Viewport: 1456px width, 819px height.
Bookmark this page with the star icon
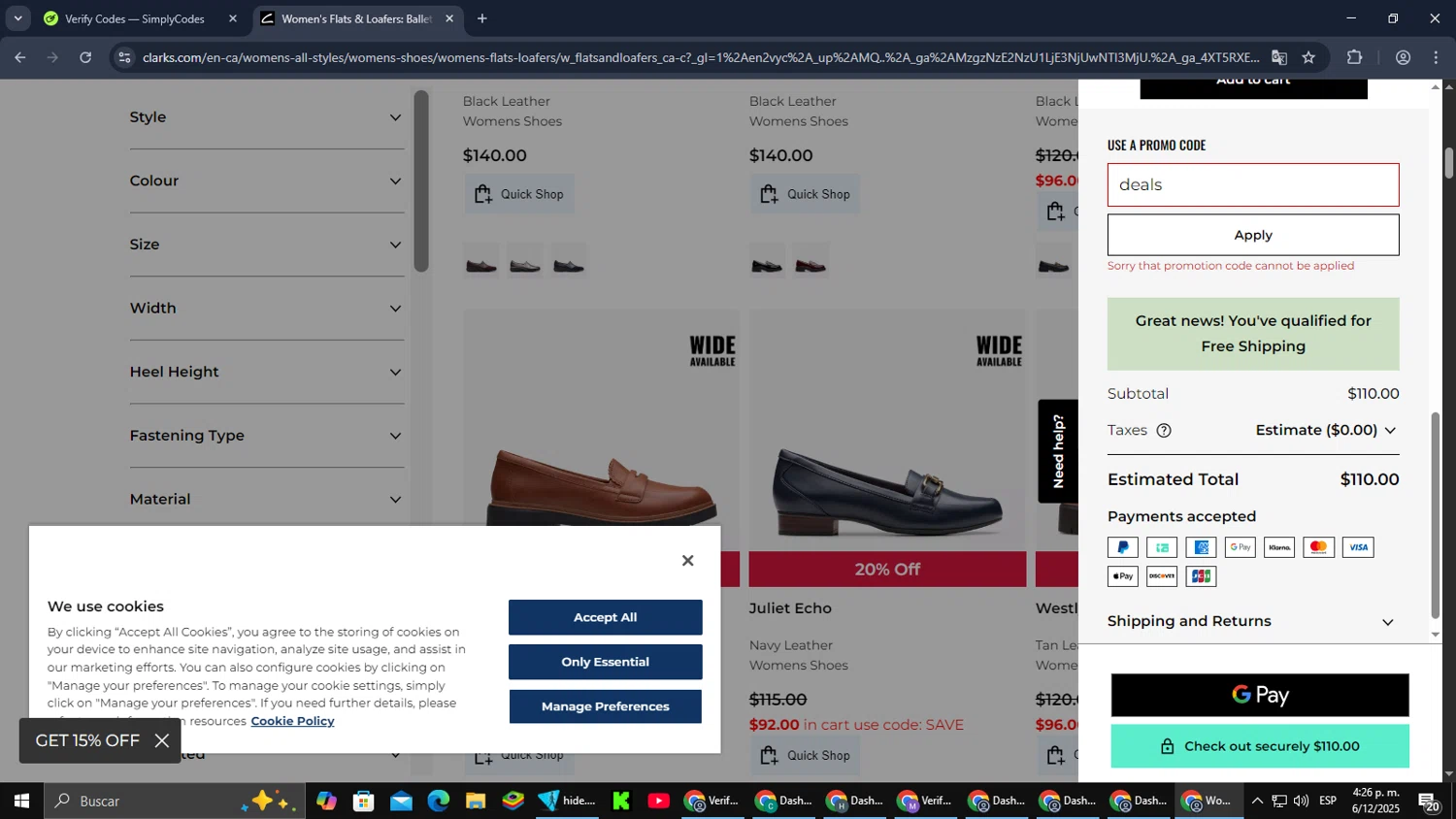point(1308,57)
